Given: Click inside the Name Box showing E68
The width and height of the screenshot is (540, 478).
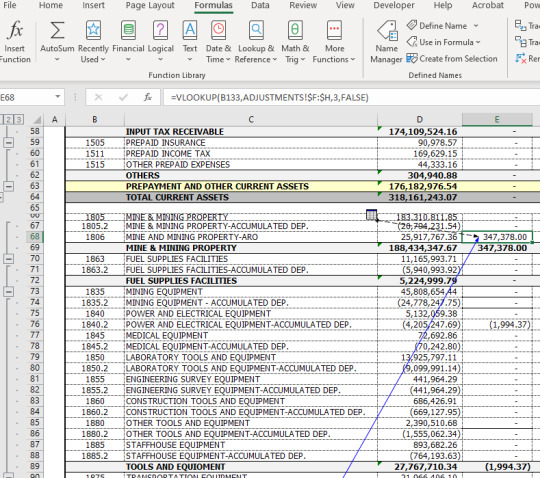Looking at the screenshot, I should pos(25,97).
